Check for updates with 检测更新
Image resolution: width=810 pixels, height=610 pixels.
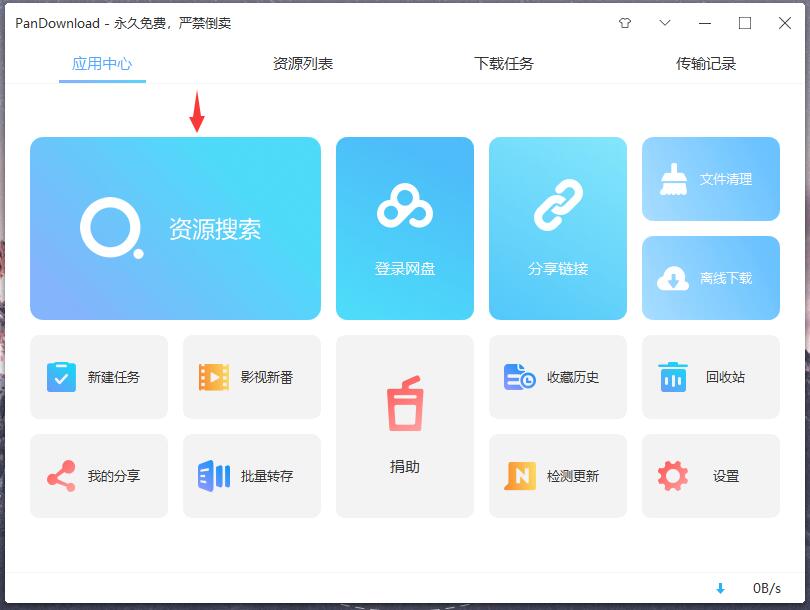[x=558, y=476]
